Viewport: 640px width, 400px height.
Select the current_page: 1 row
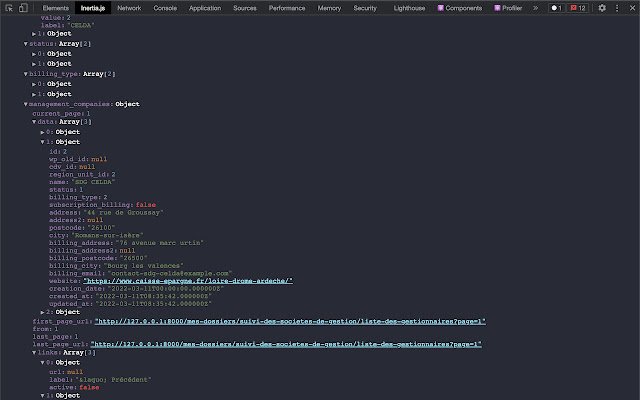click(61, 113)
